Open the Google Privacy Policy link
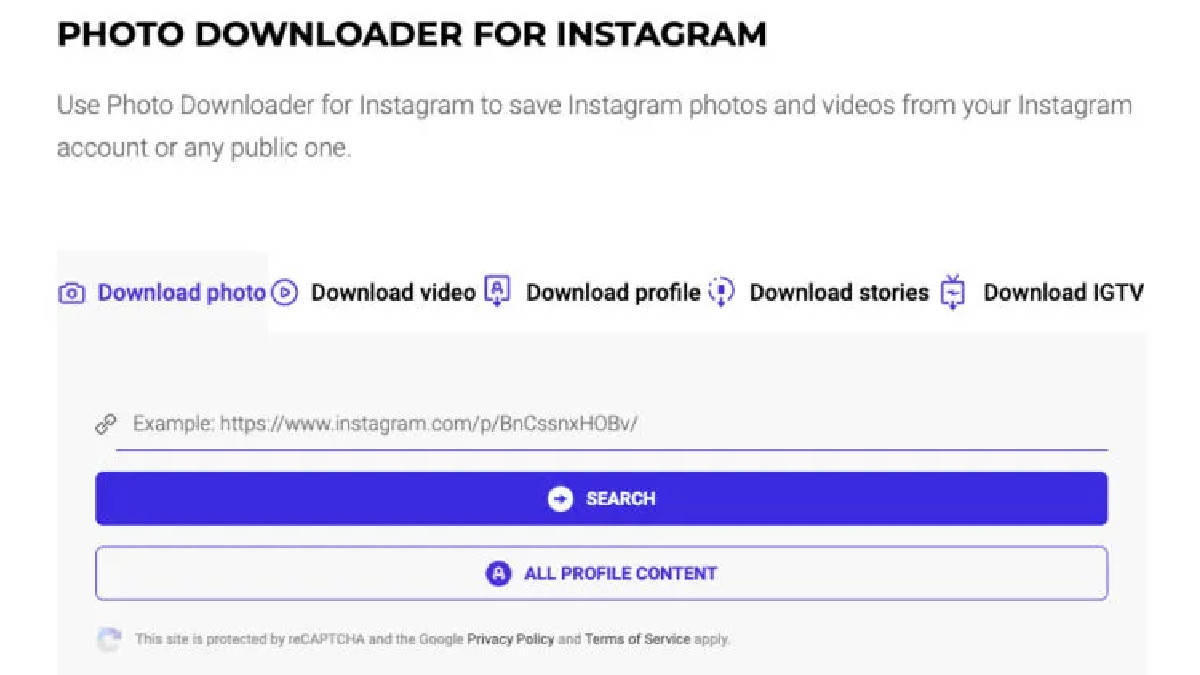The height and width of the screenshot is (675, 1200). [510, 639]
